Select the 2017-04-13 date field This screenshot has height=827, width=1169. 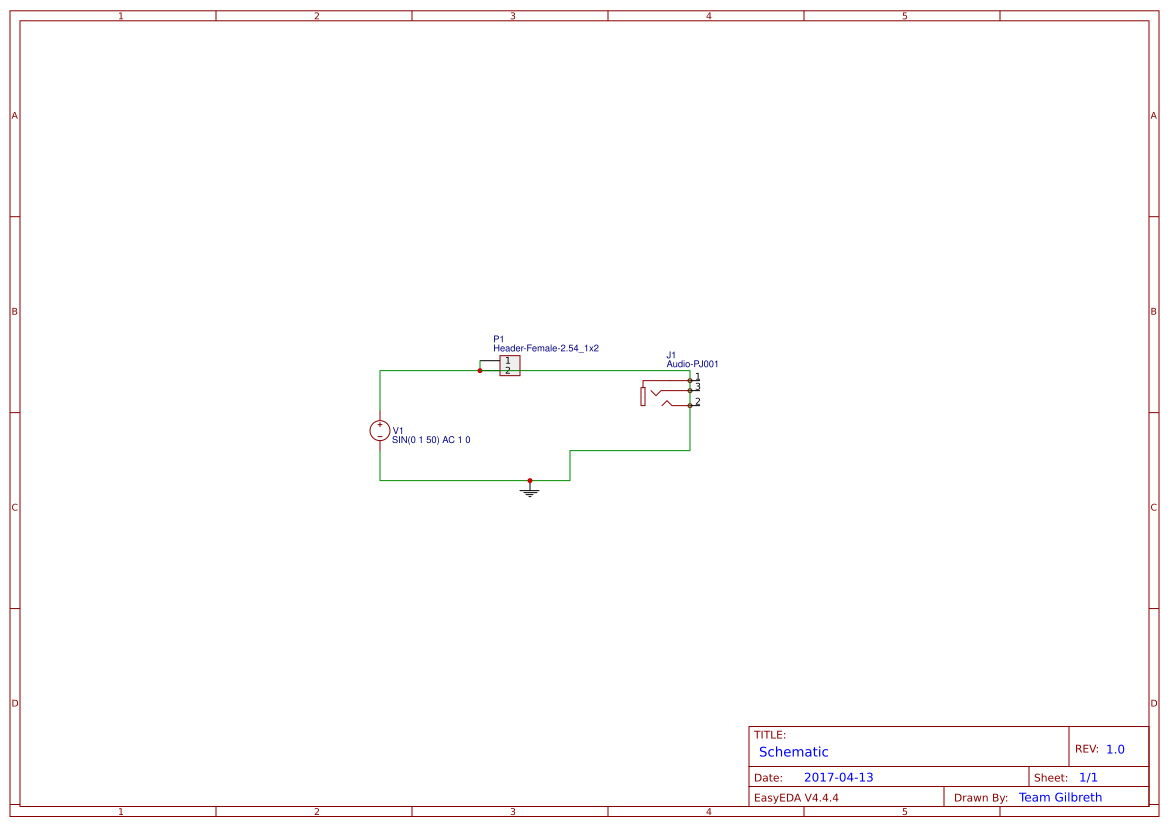[840, 776]
